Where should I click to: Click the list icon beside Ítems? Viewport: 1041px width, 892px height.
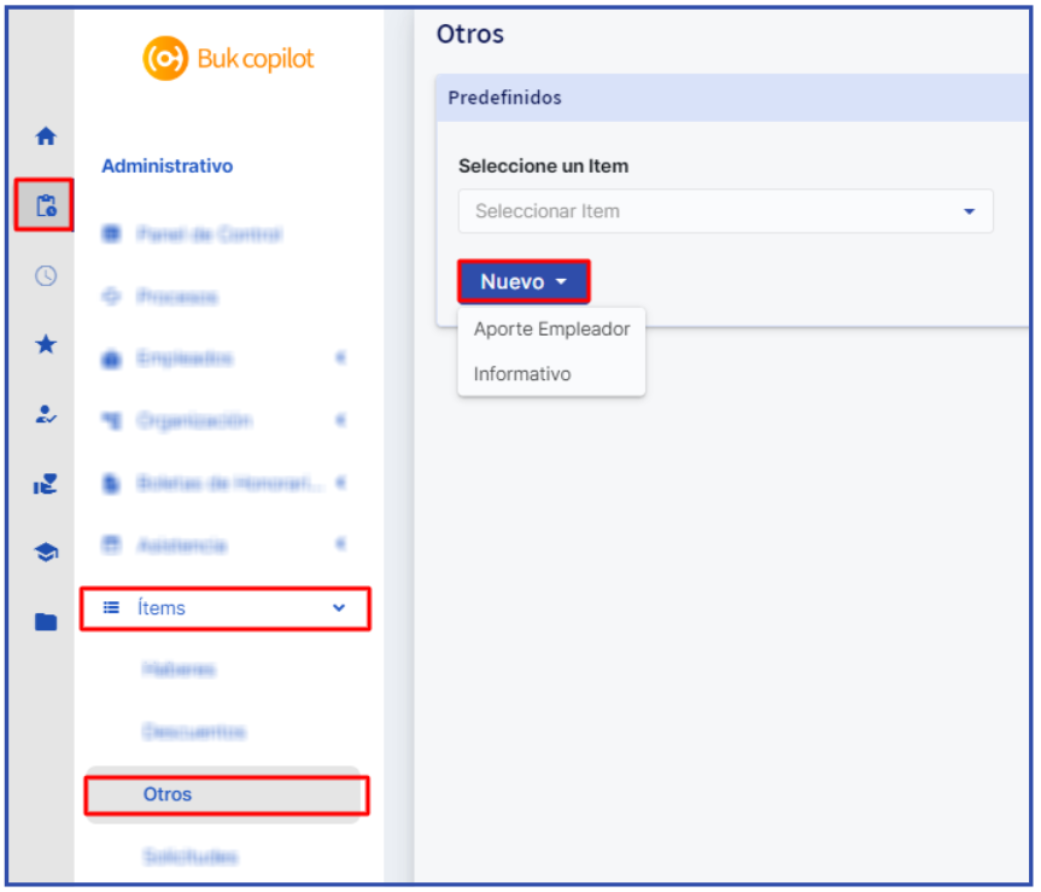(111, 607)
